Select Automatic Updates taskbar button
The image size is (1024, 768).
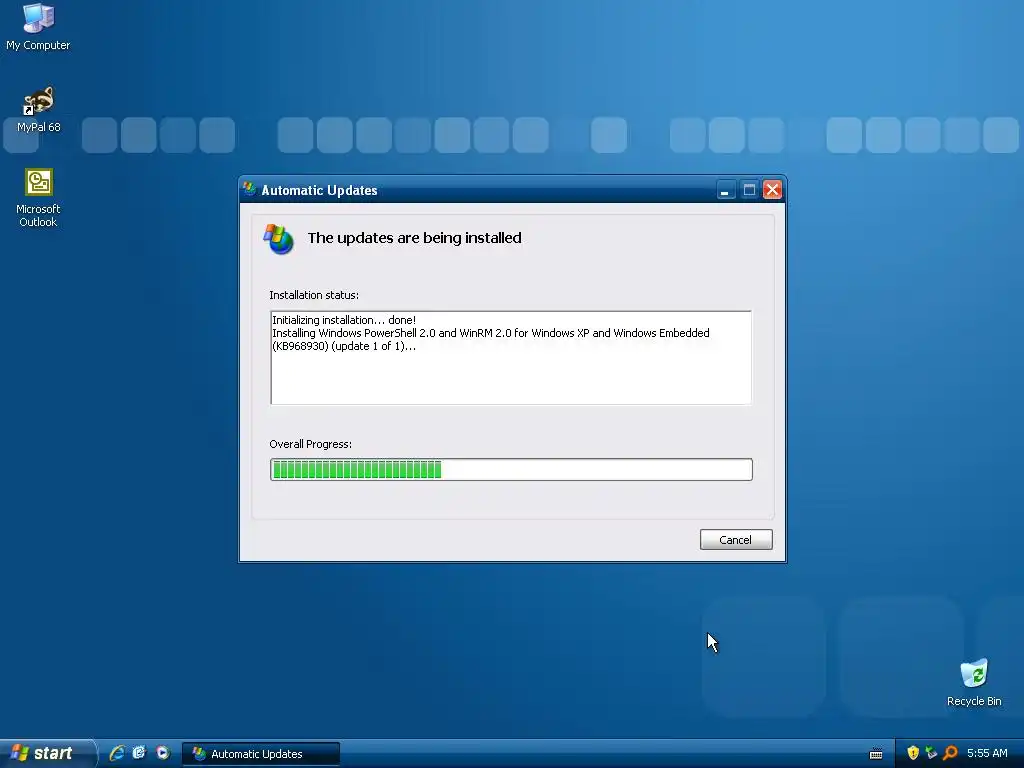[x=261, y=754]
